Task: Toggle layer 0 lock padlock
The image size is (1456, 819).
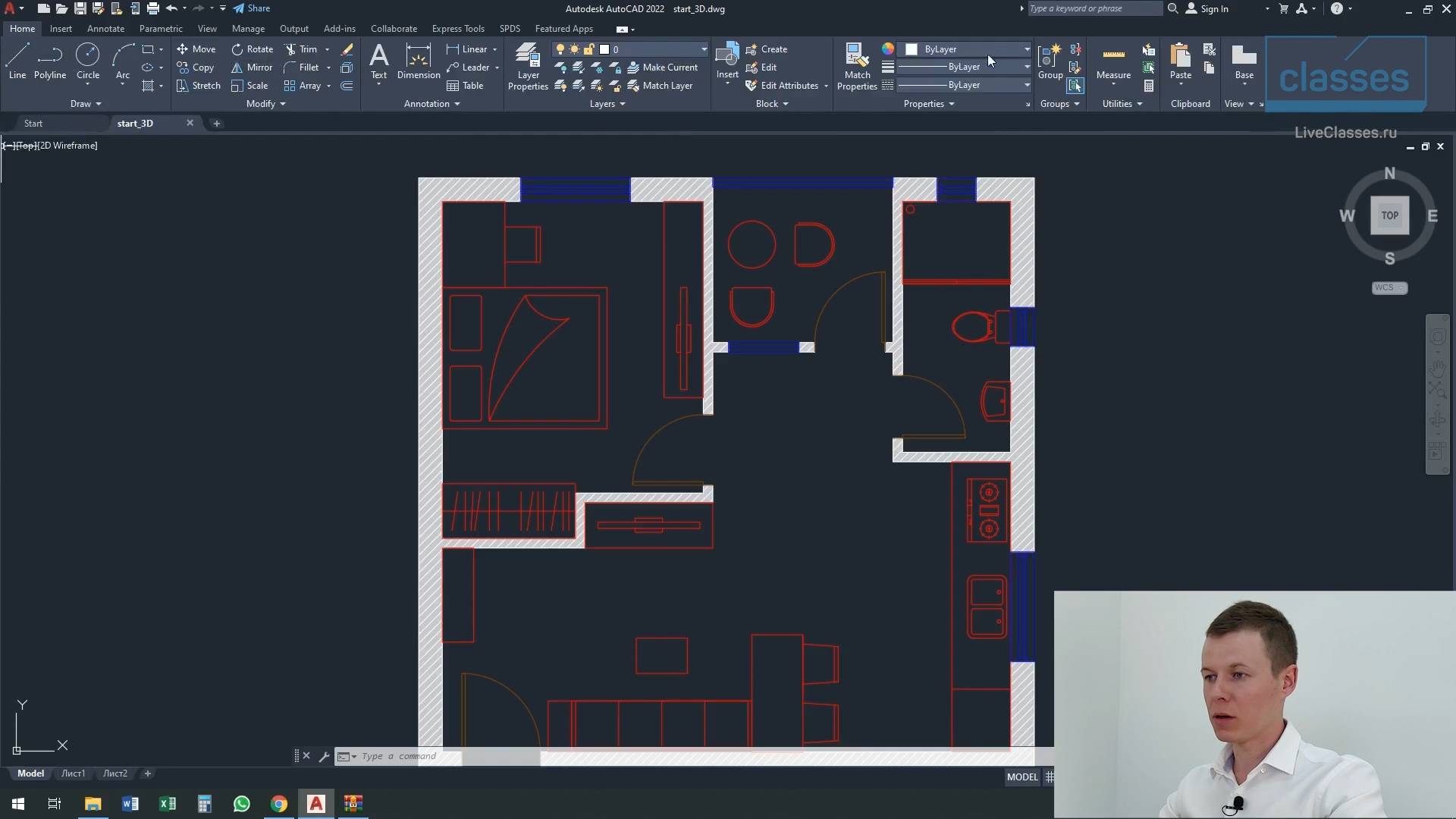Action: [588, 49]
